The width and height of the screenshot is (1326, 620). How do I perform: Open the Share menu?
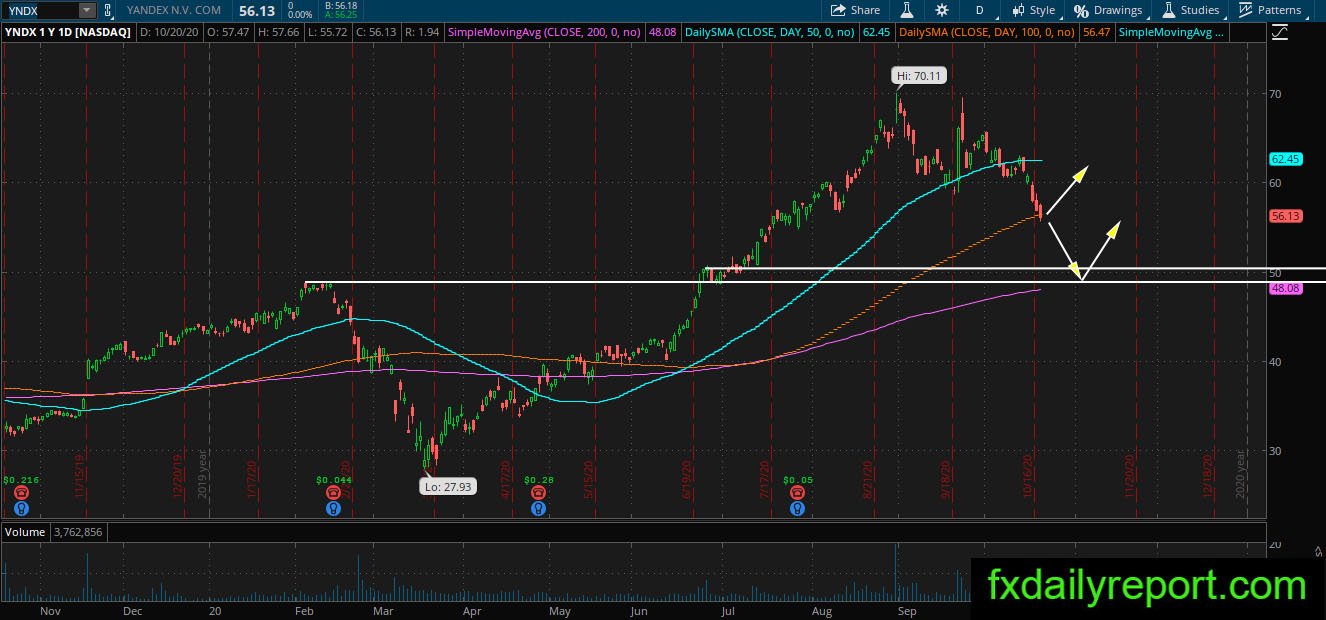(x=856, y=10)
